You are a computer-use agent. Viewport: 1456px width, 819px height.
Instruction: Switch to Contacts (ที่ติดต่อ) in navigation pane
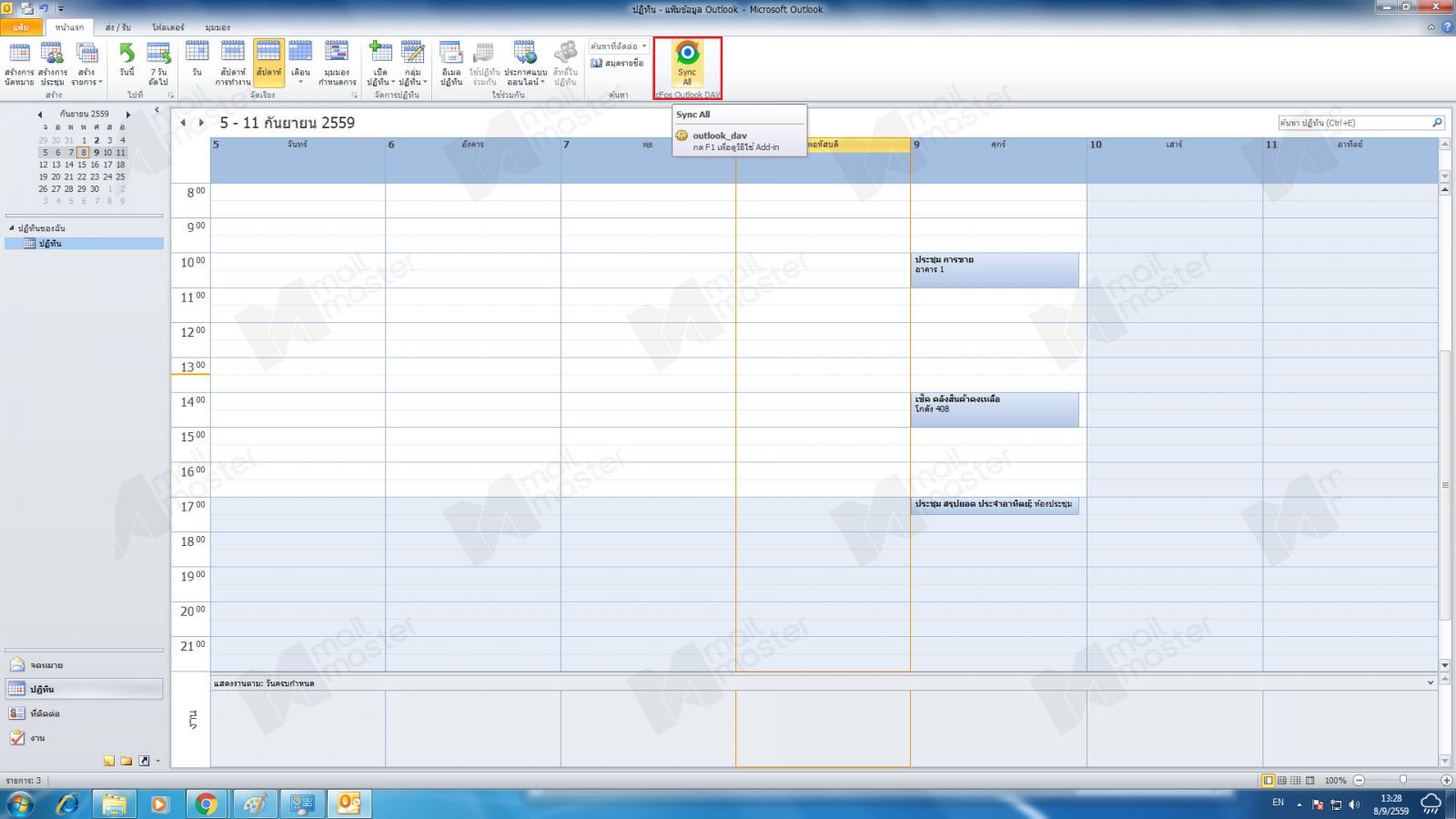tap(84, 713)
